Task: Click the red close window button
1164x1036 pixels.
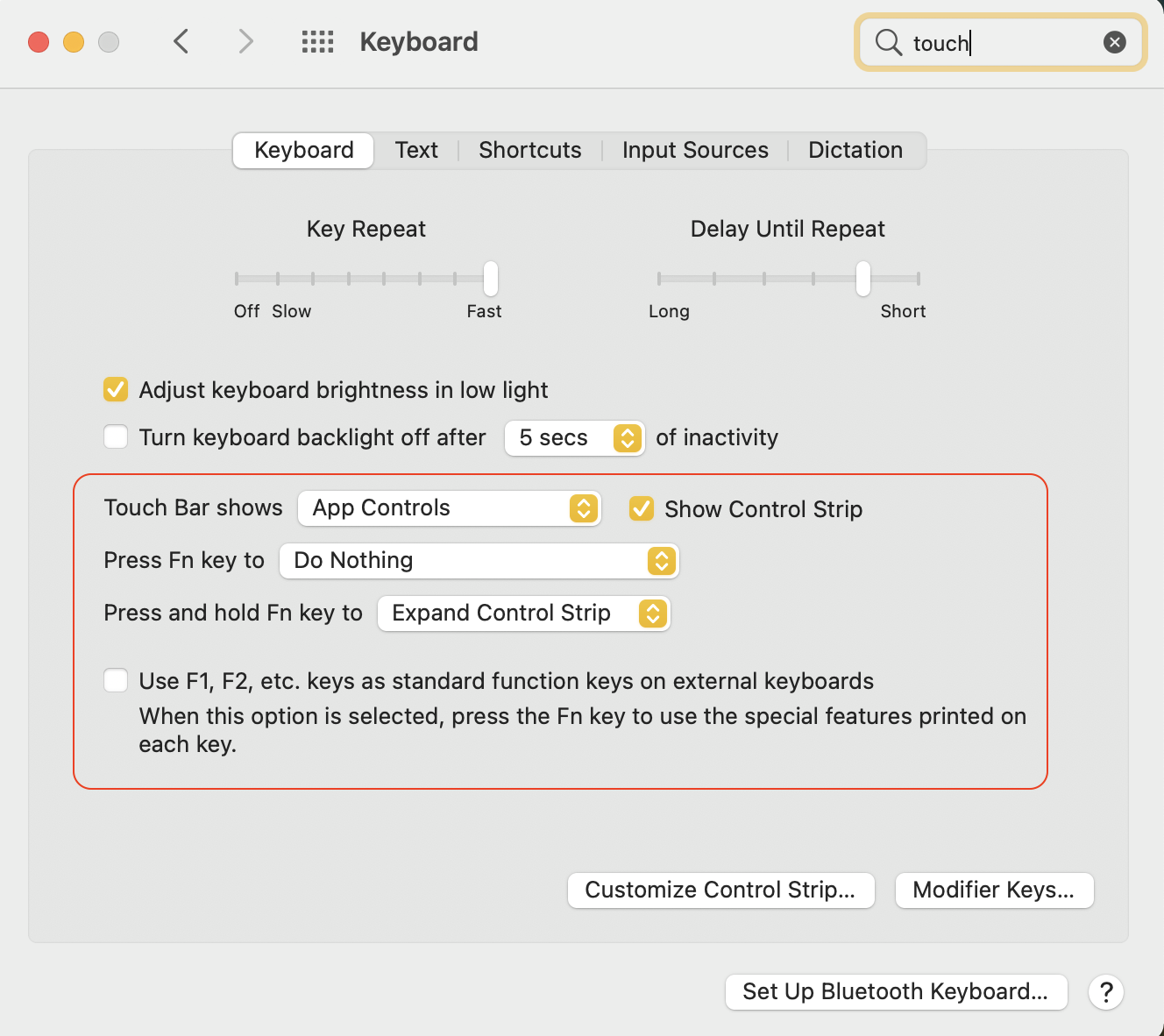Action: [39, 42]
